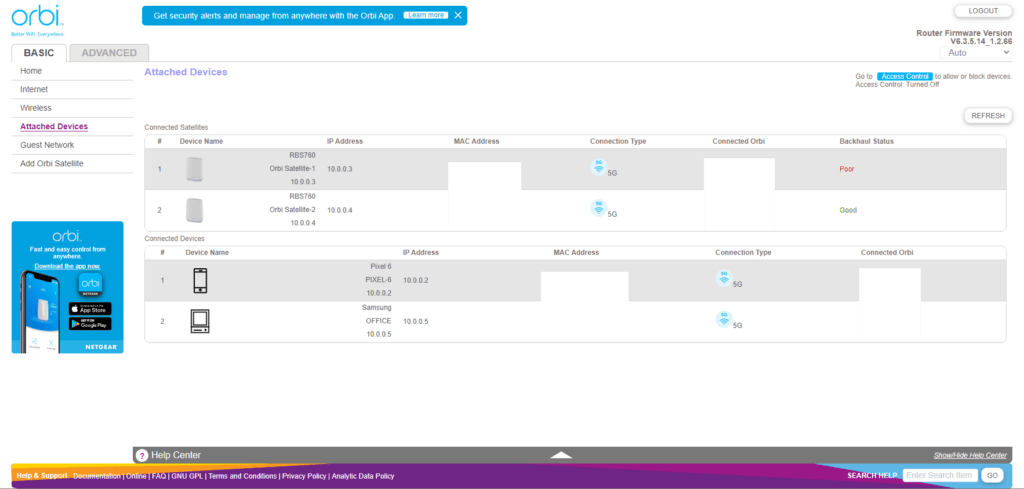
Task: Open the Auto language dropdown
Action: (978, 52)
